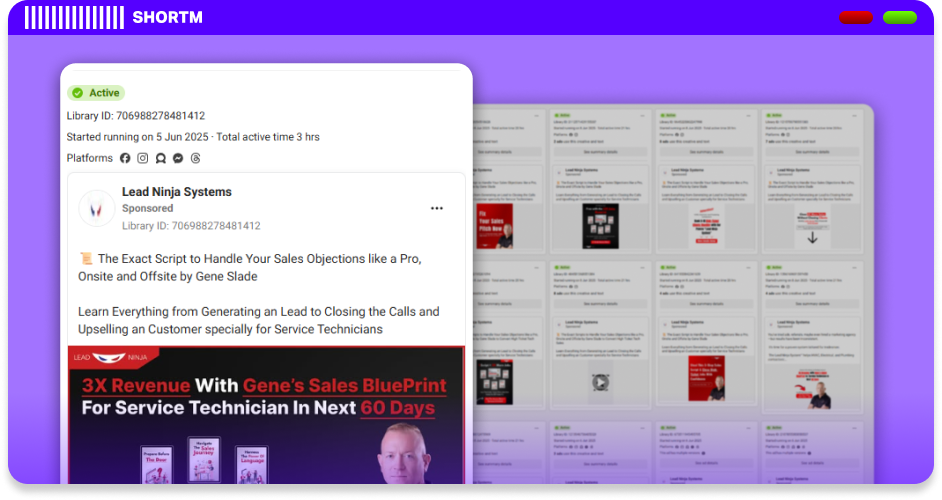Image resolution: width=942 pixels, height=500 pixels.
Task: Click the Harness The Power Of Language book cover
Action: [x=251, y=465]
